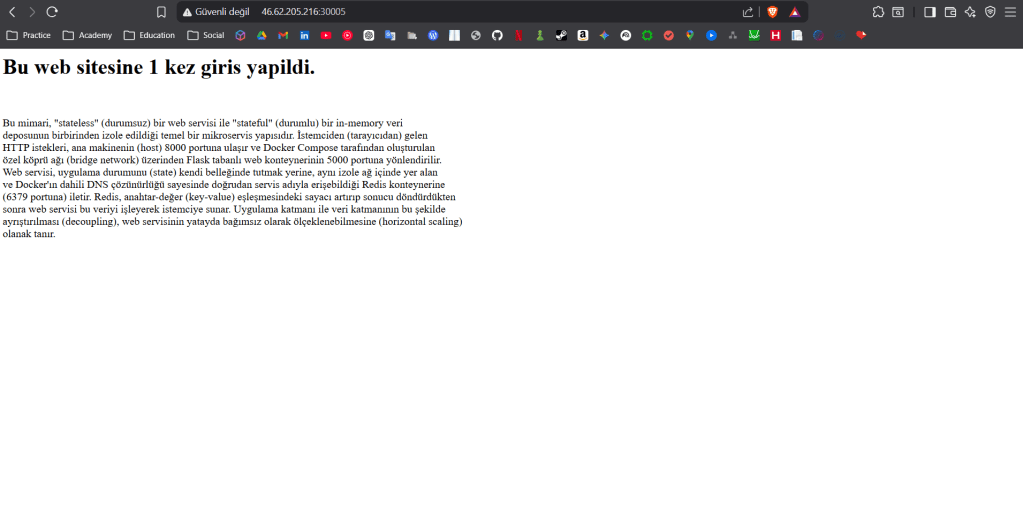This screenshot has width=1023, height=515.
Task: Bookmark this page
Action: [x=161, y=12]
